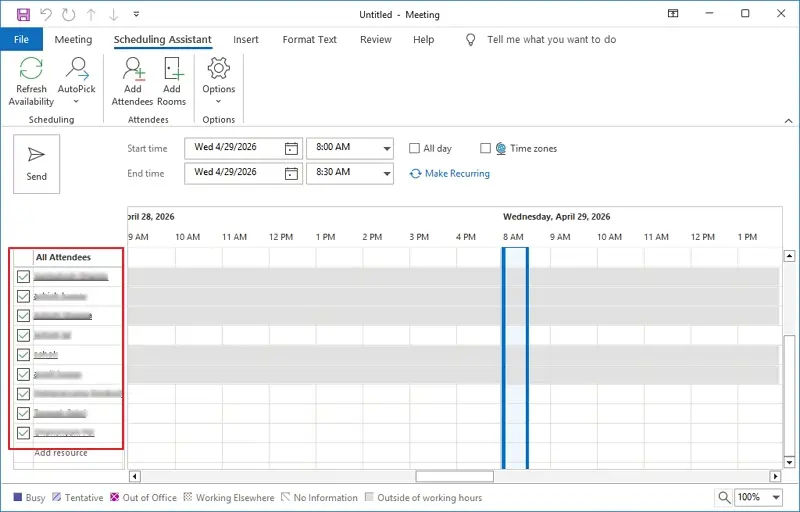Select the Scheduling Assistant tab
This screenshot has height=512, width=800.
[x=163, y=40]
